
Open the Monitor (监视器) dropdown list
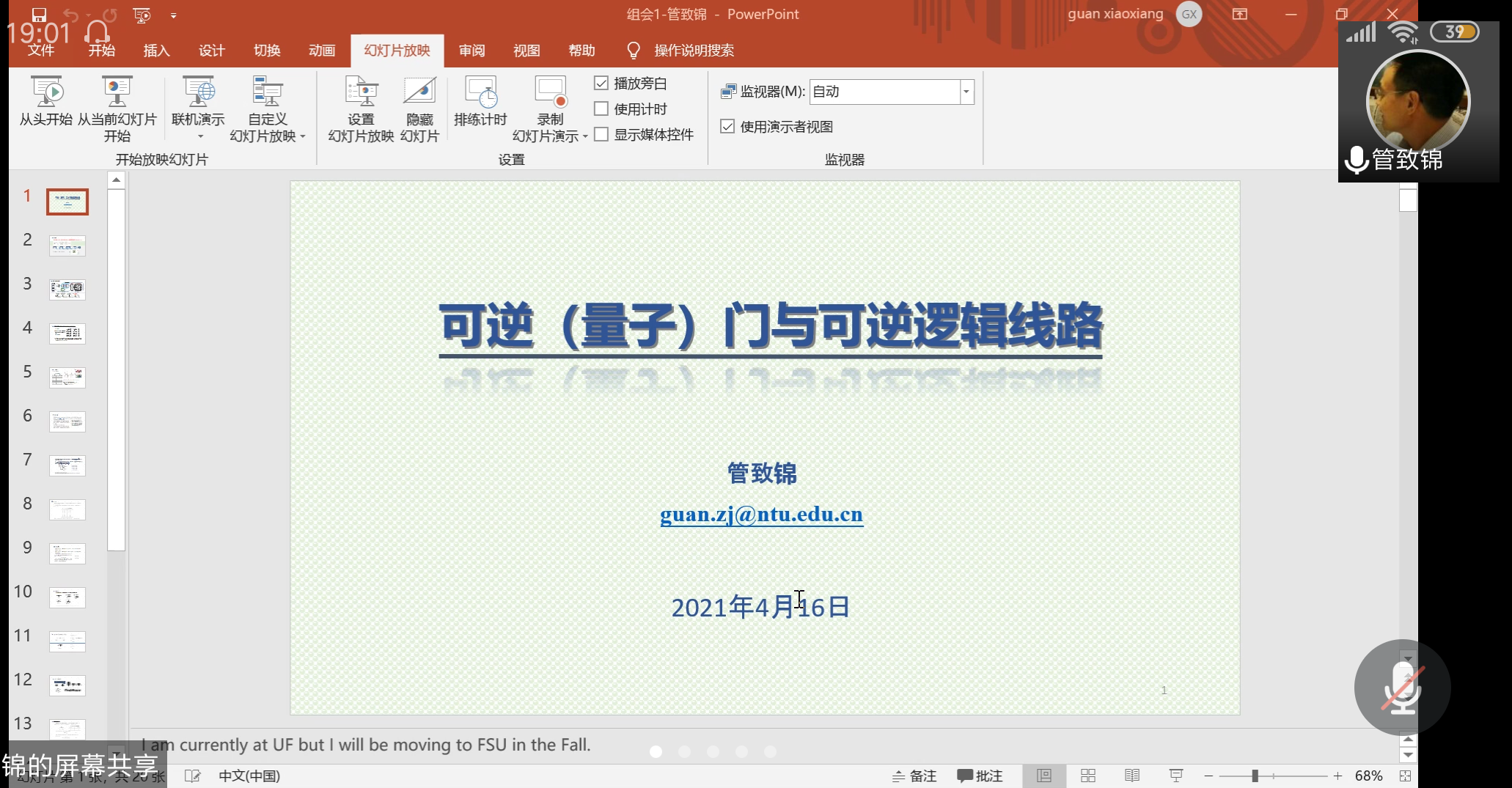click(966, 92)
